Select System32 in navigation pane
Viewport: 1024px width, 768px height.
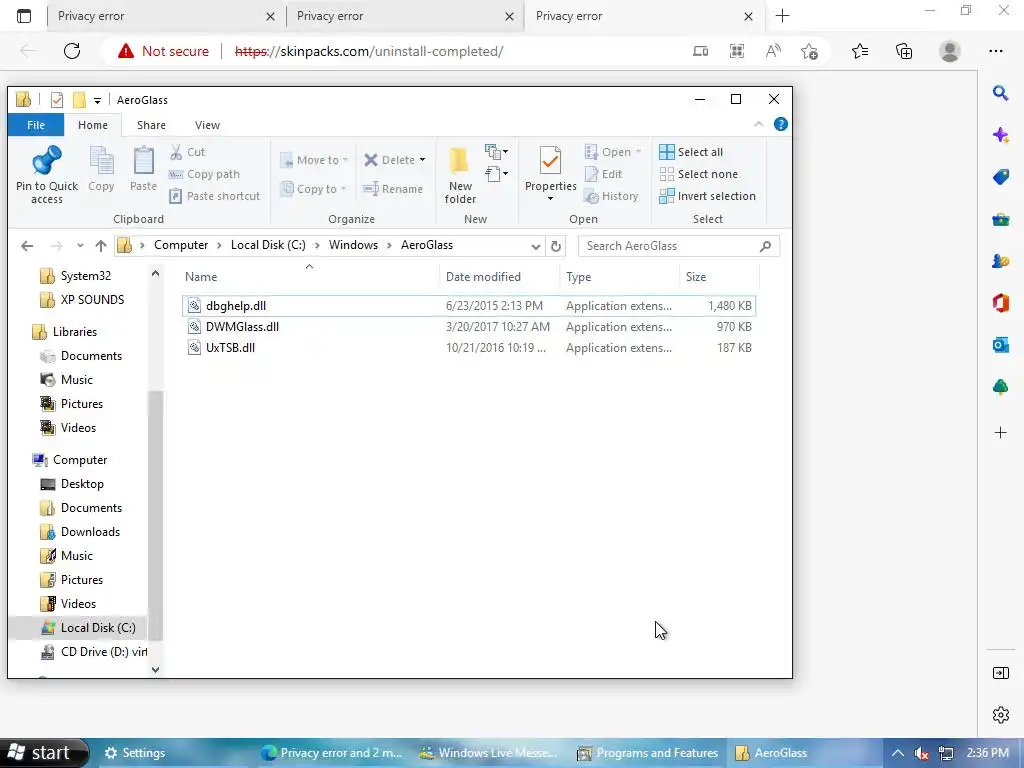tap(86, 276)
